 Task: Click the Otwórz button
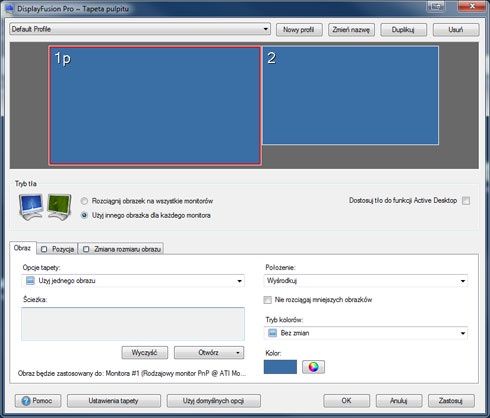coord(209,353)
